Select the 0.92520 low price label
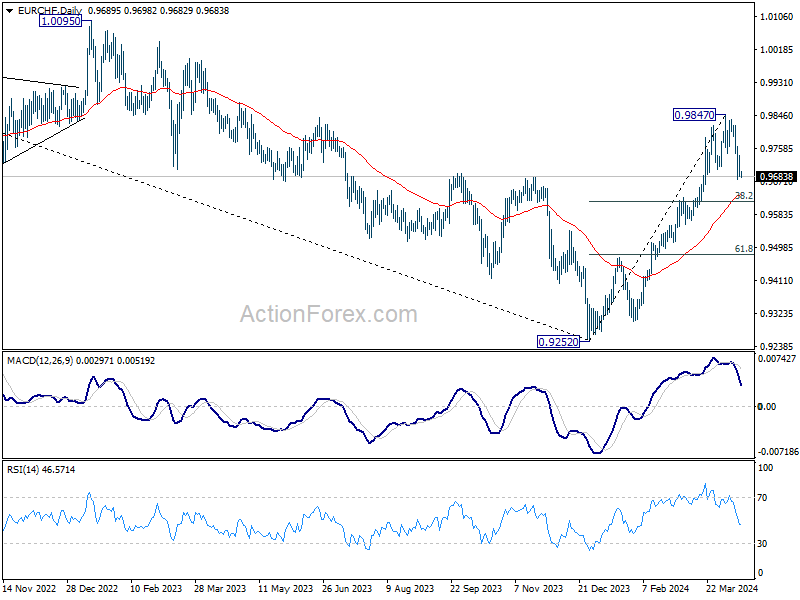The image size is (800, 600). pos(559,342)
